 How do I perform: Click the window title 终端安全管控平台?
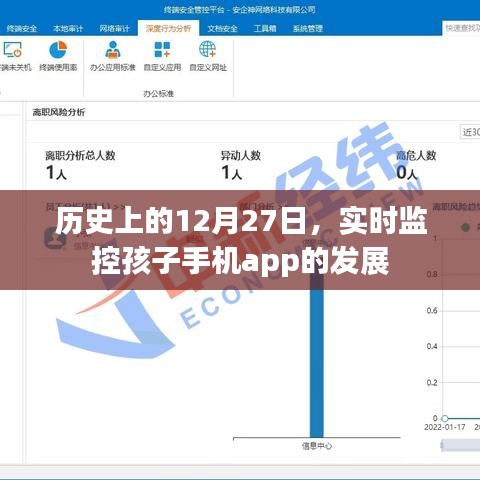click(x=194, y=10)
